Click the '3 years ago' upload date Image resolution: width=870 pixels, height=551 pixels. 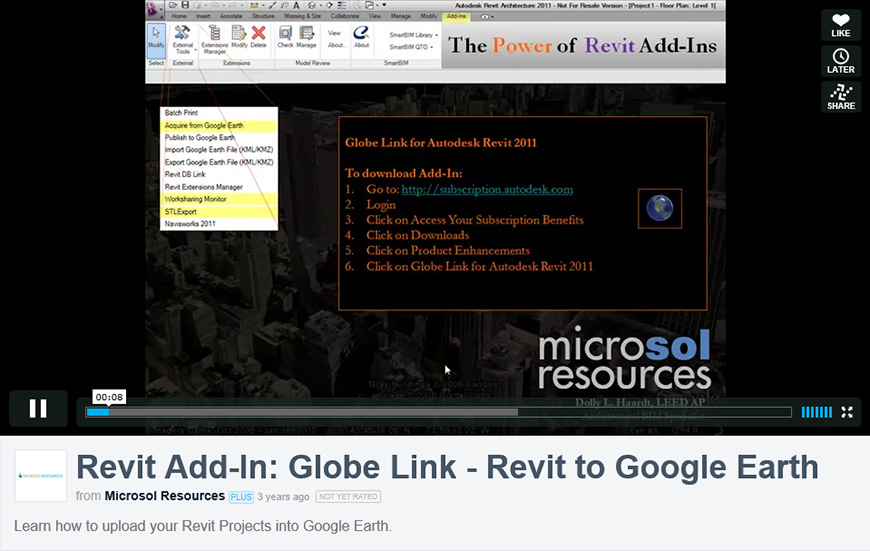point(283,497)
